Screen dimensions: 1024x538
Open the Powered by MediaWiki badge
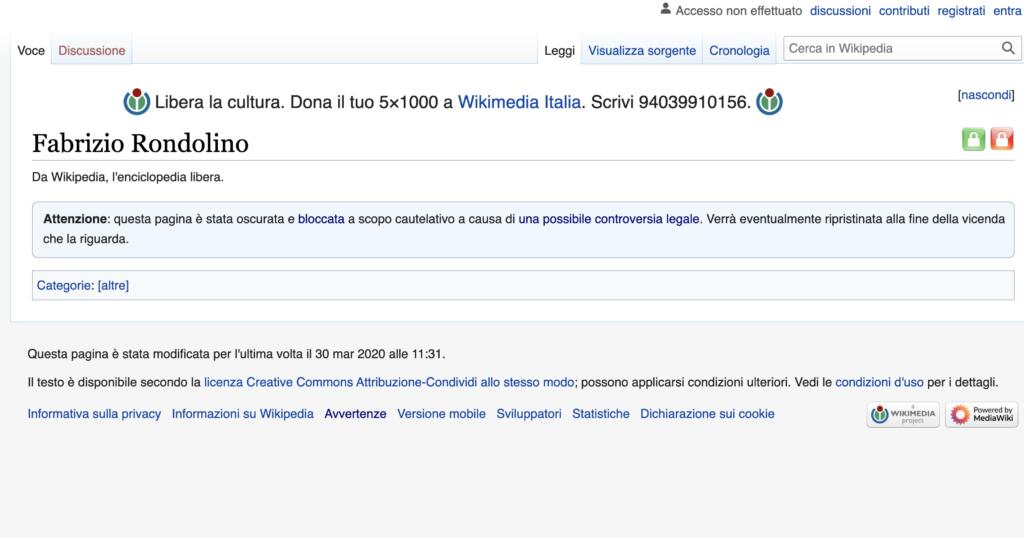[981, 415]
